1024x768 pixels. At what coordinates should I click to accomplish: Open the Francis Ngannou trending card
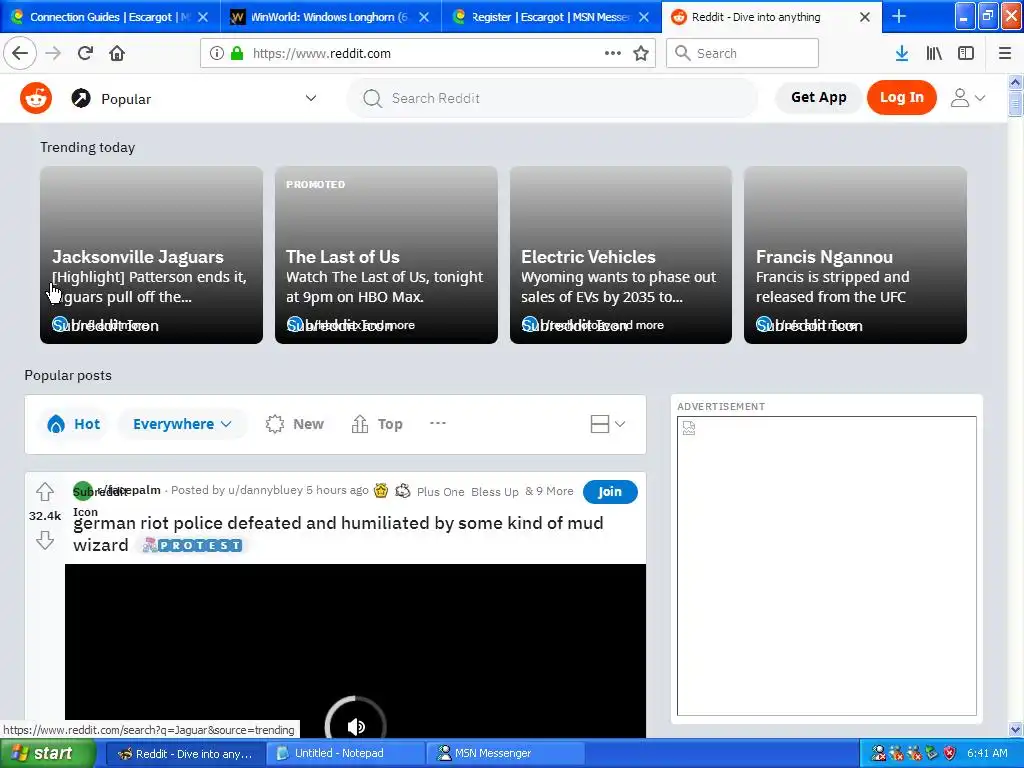click(855, 255)
